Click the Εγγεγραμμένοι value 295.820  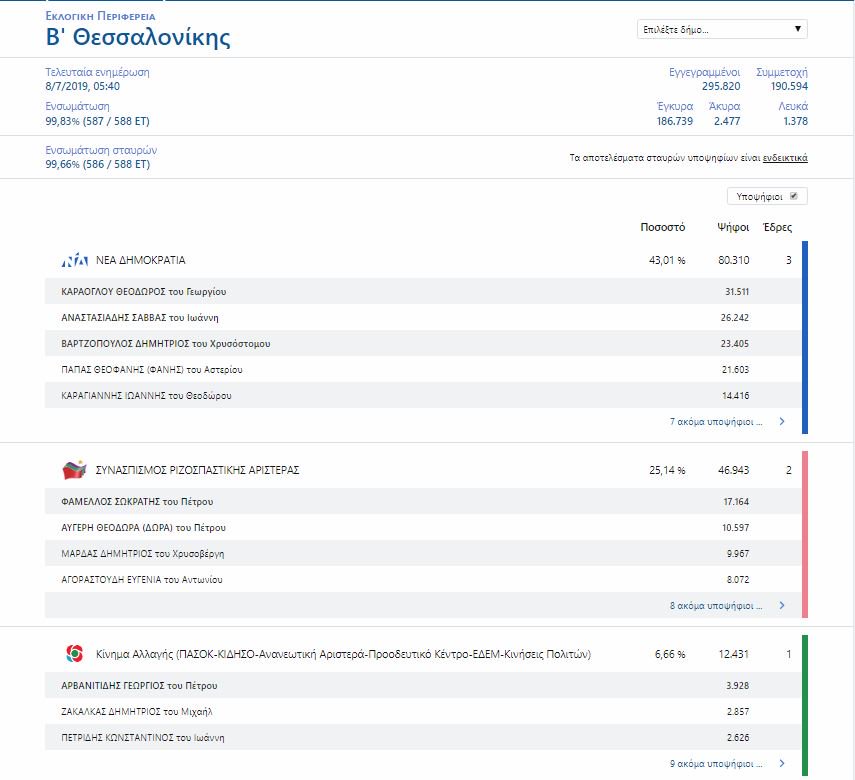pyautogui.click(x=721, y=86)
